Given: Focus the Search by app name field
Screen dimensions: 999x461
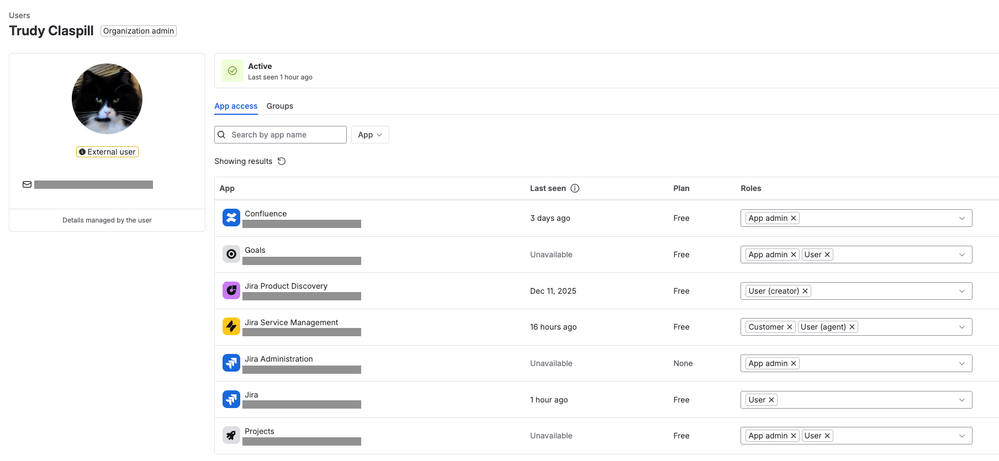Looking at the screenshot, I should (280, 135).
